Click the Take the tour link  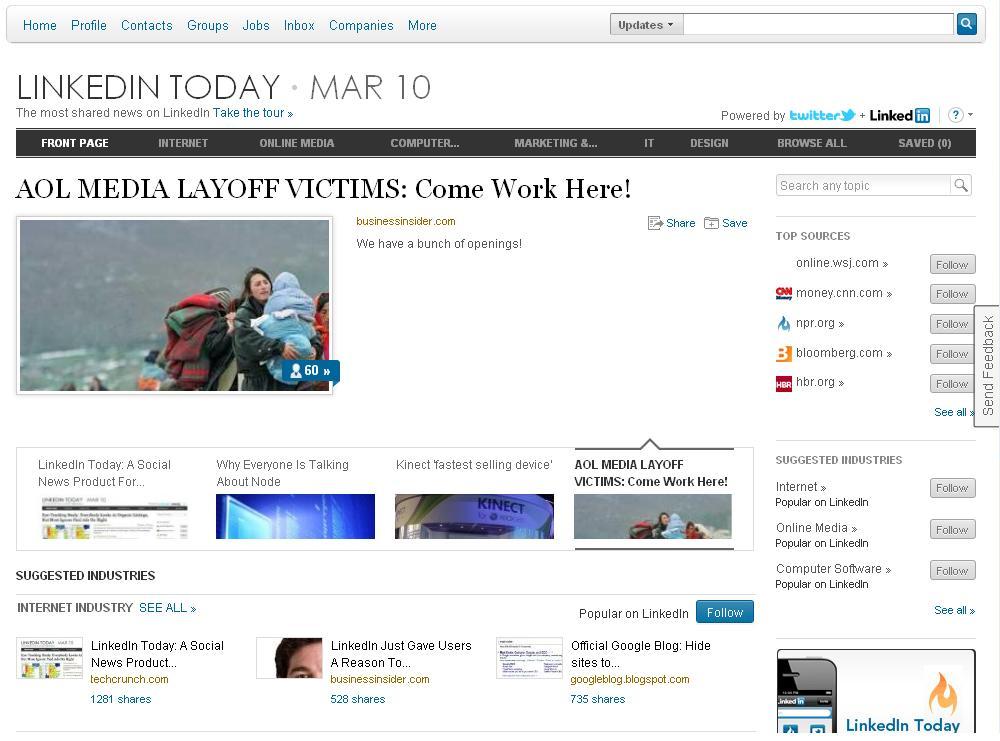(252, 113)
